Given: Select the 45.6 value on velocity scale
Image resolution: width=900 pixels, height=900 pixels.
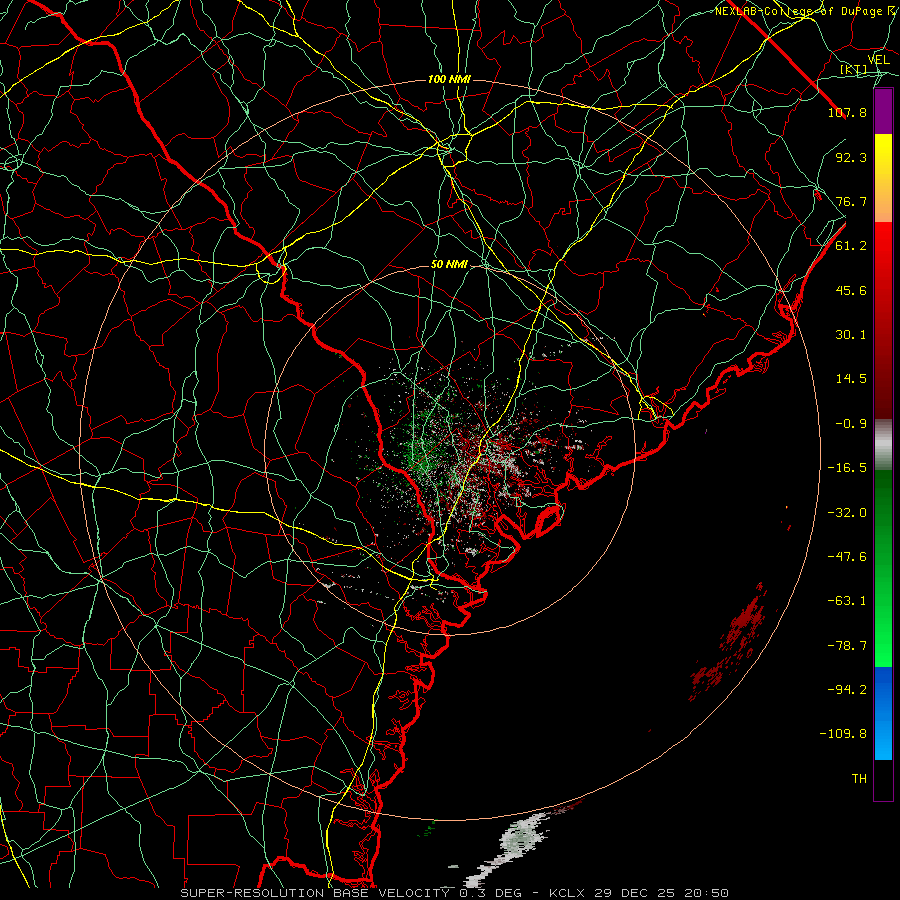Looking at the screenshot, I should pos(851,290).
